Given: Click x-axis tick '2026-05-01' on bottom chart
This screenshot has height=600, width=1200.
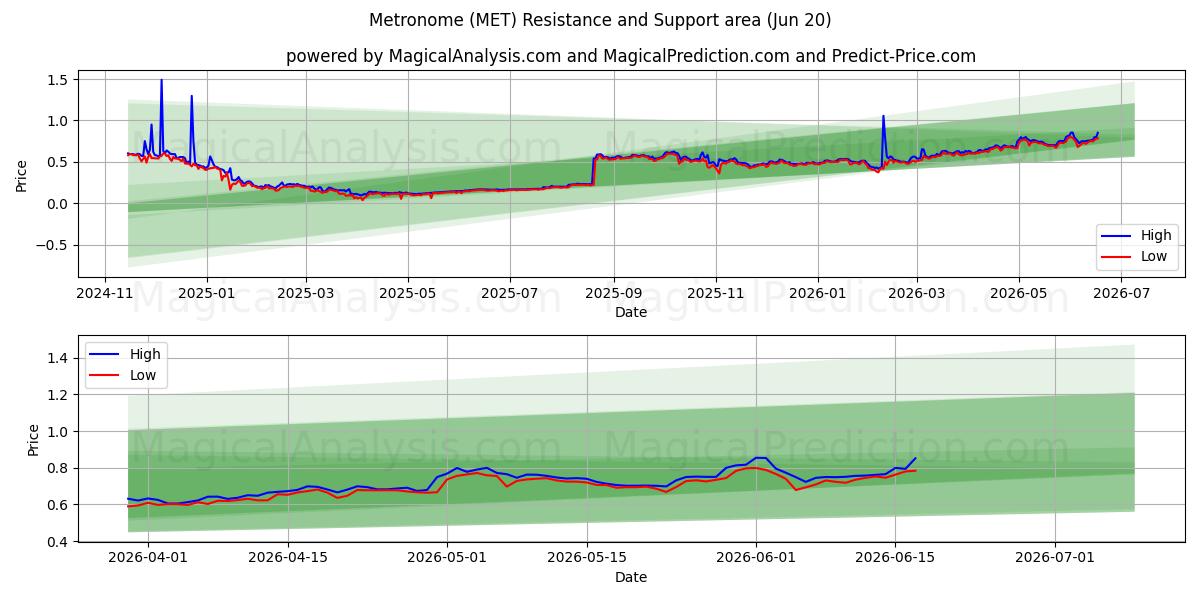Looking at the screenshot, I should 447,558.
